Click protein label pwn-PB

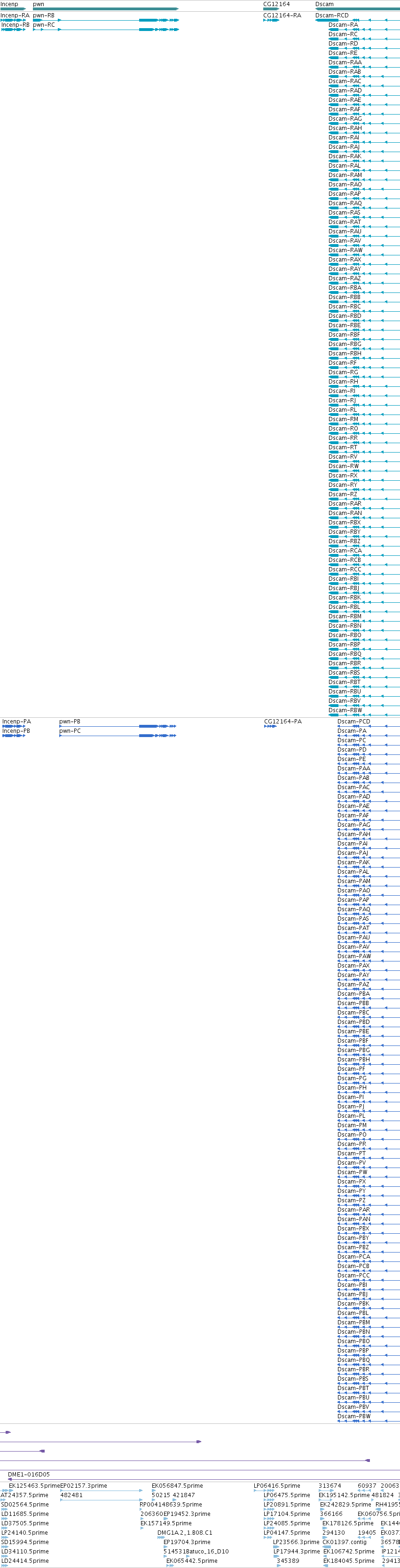pos(70,722)
